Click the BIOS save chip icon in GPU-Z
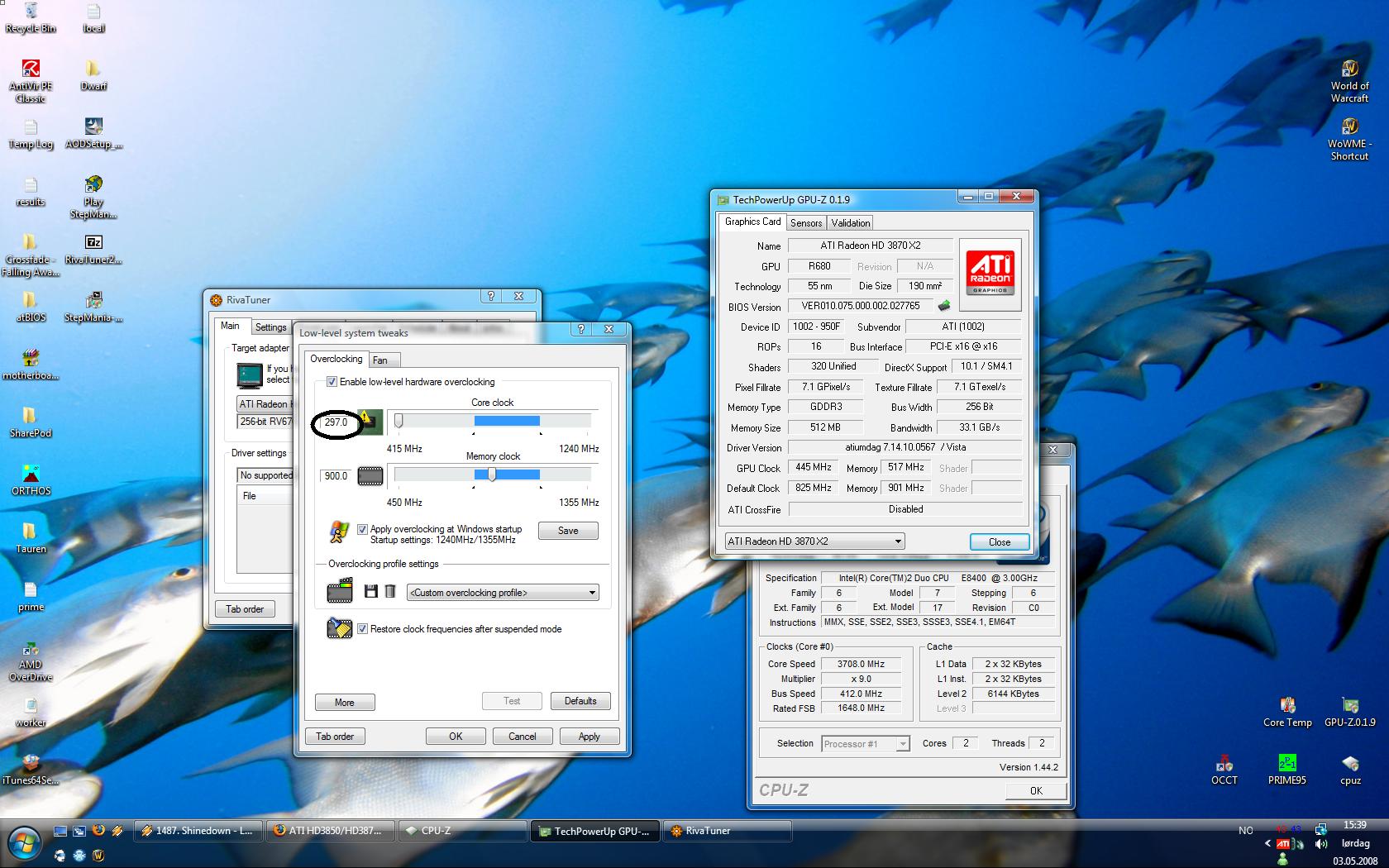Screen dimensions: 1389x868 (943, 306)
